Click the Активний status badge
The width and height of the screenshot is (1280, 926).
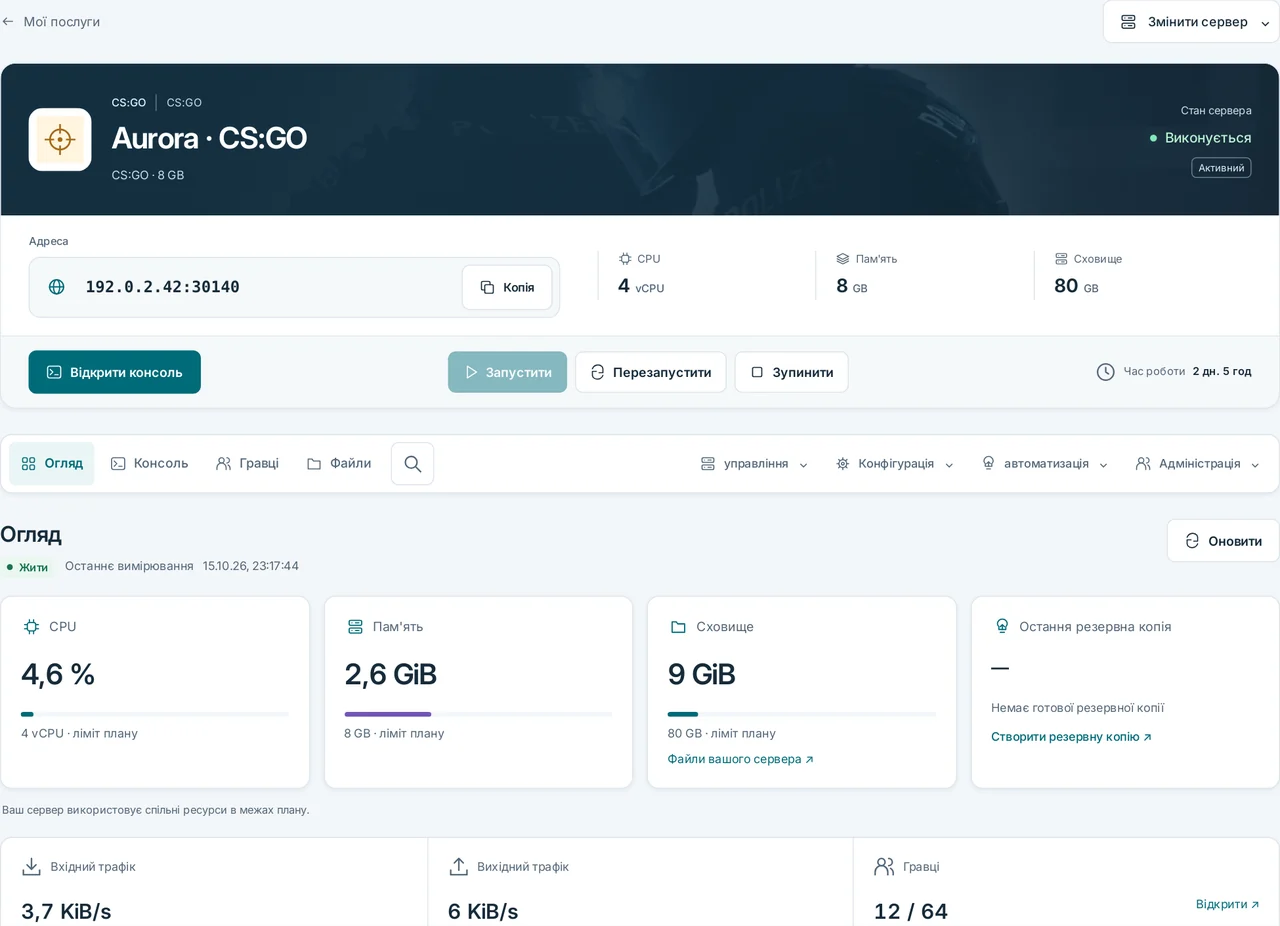tap(1221, 168)
